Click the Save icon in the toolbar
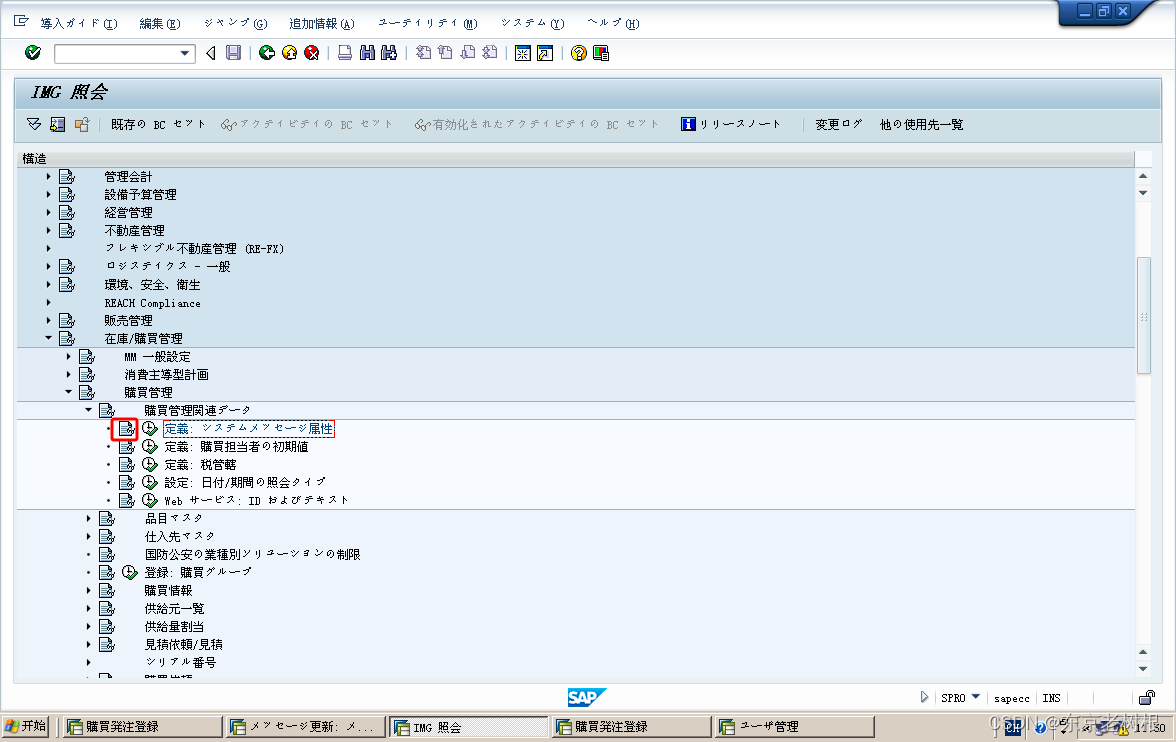This screenshot has width=1176, height=742. [232, 53]
